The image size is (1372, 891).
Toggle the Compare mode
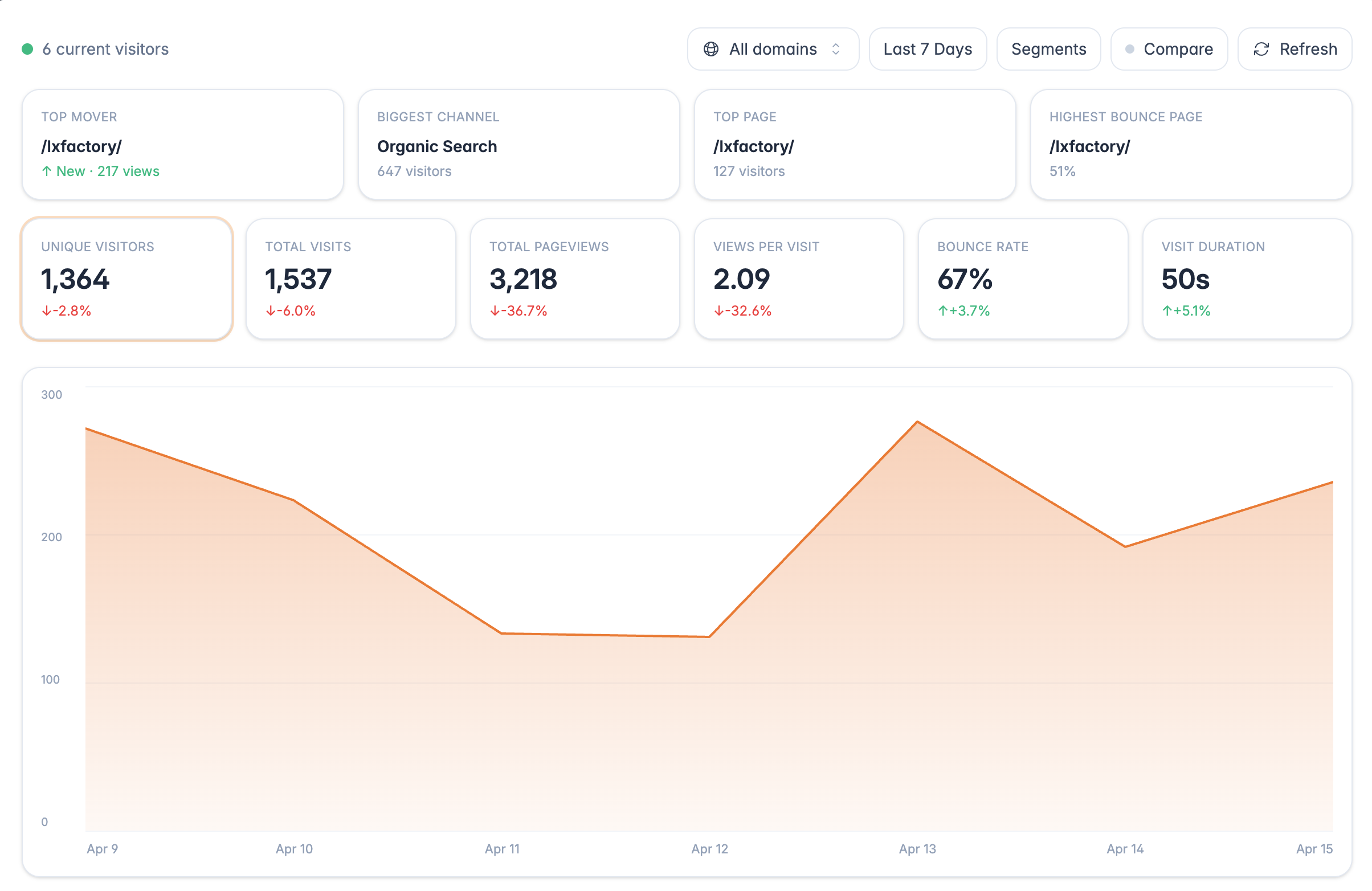pyautogui.click(x=1169, y=49)
